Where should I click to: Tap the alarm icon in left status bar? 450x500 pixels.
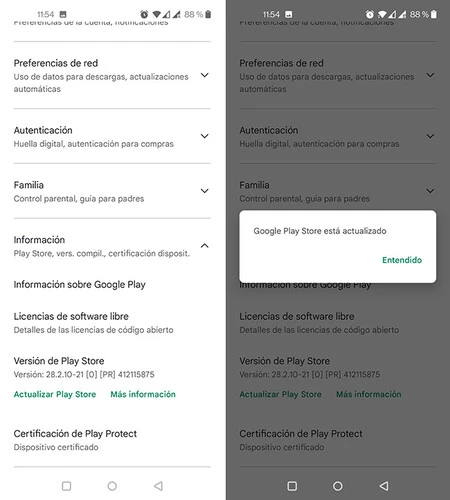[x=144, y=14]
